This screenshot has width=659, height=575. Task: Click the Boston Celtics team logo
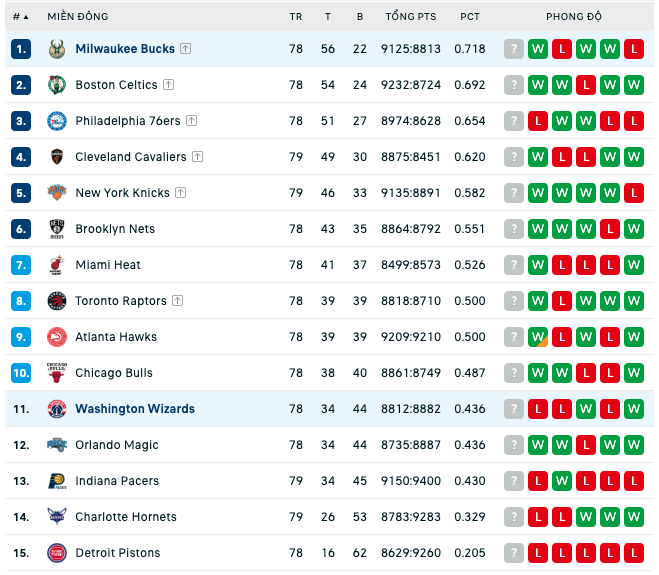pyautogui.click(x=57, y=85)
